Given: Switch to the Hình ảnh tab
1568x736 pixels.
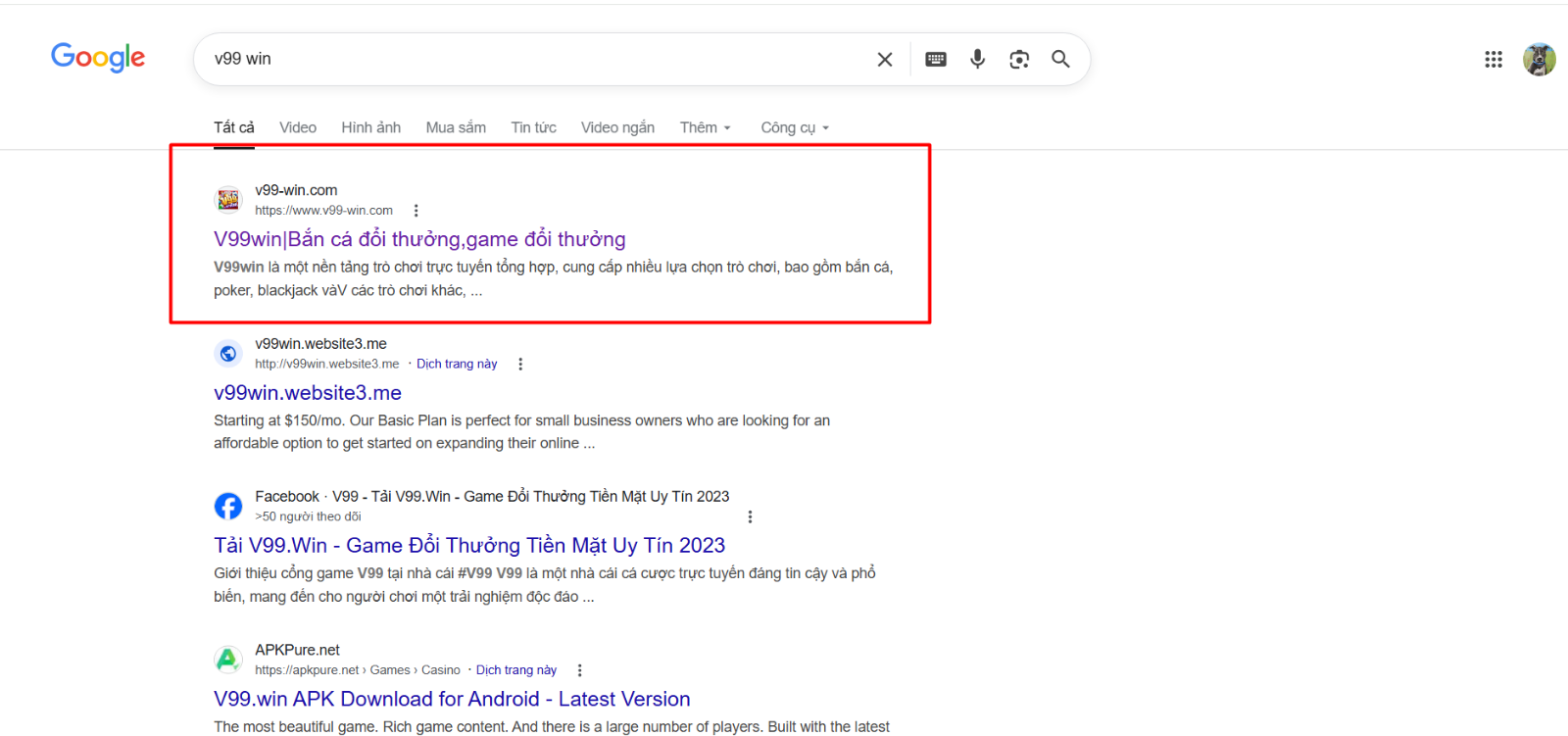Looking at the screenshot, I should (370, 127).
